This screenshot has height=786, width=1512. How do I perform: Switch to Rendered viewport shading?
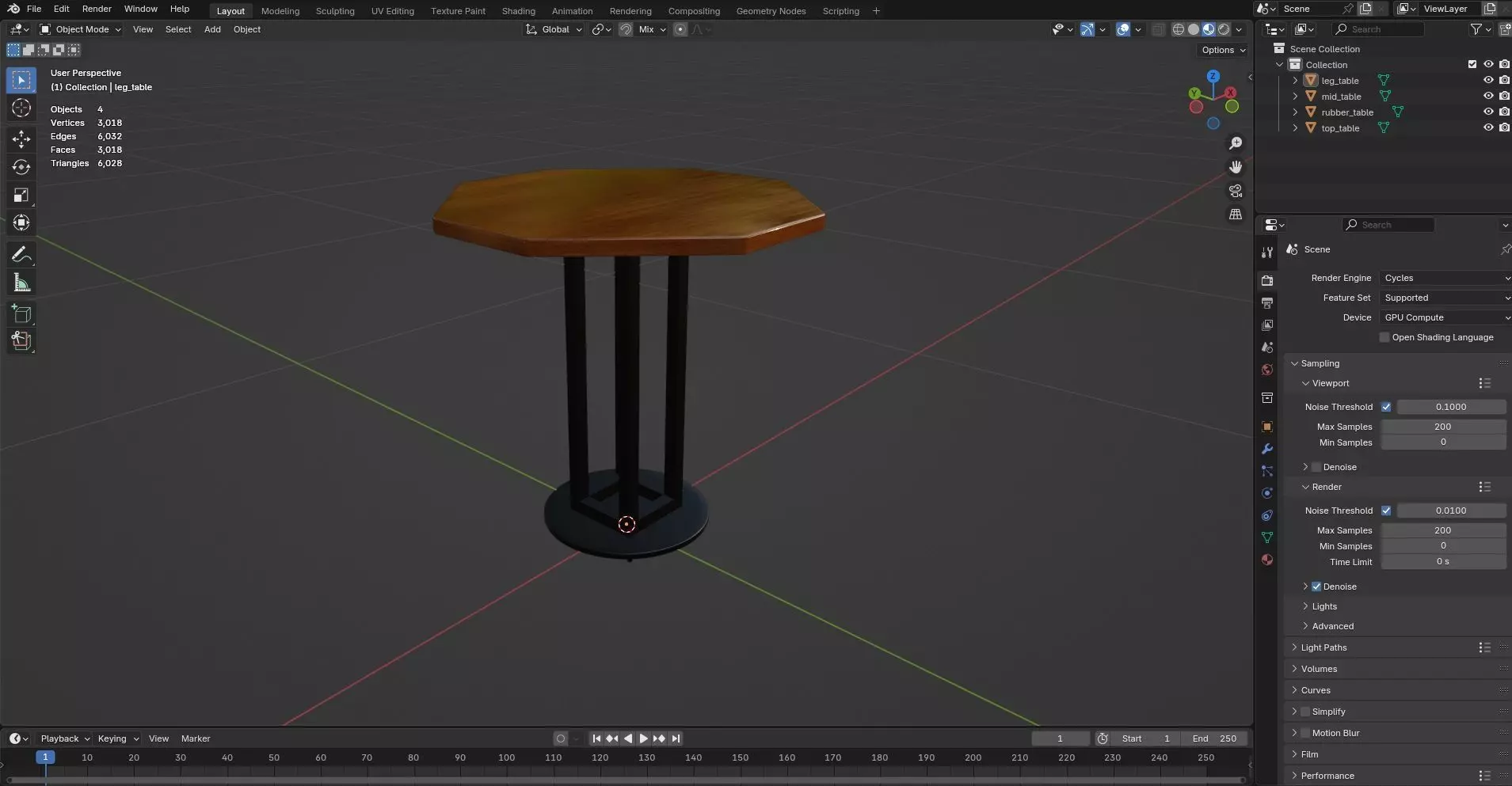1224,29
